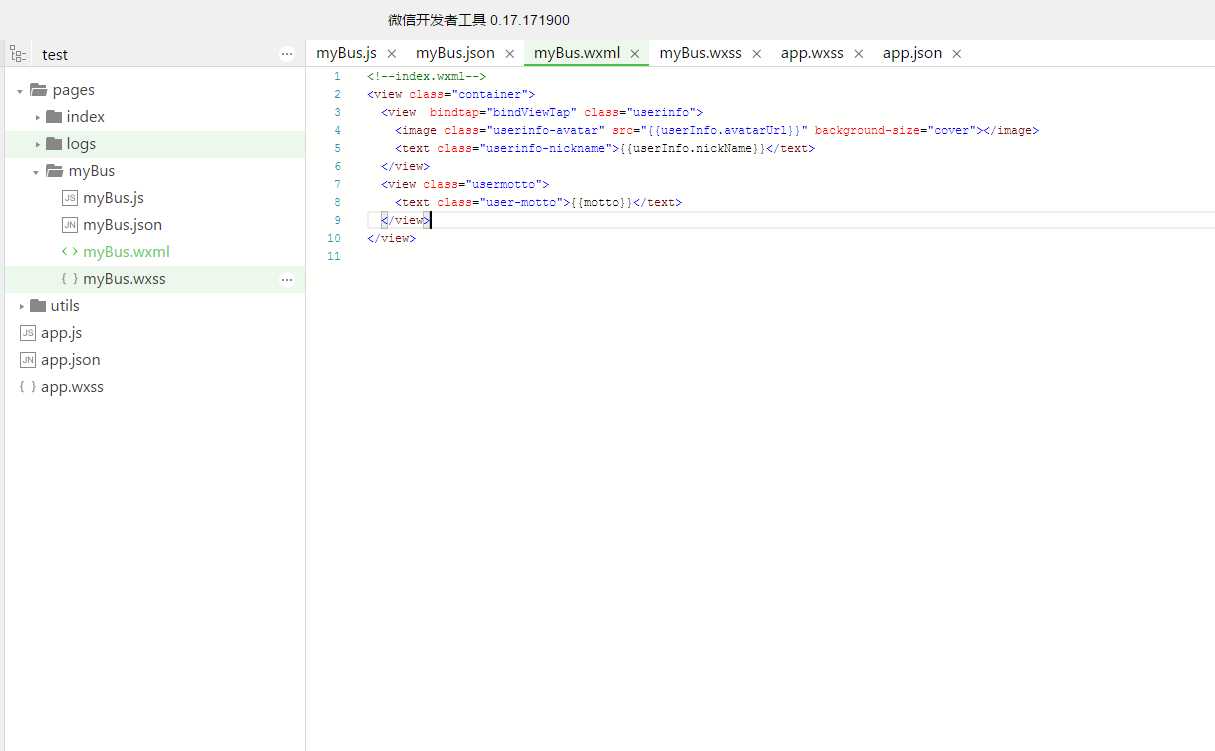
Task: Close the myBus.wxss tab
Action: click(757, 54)
